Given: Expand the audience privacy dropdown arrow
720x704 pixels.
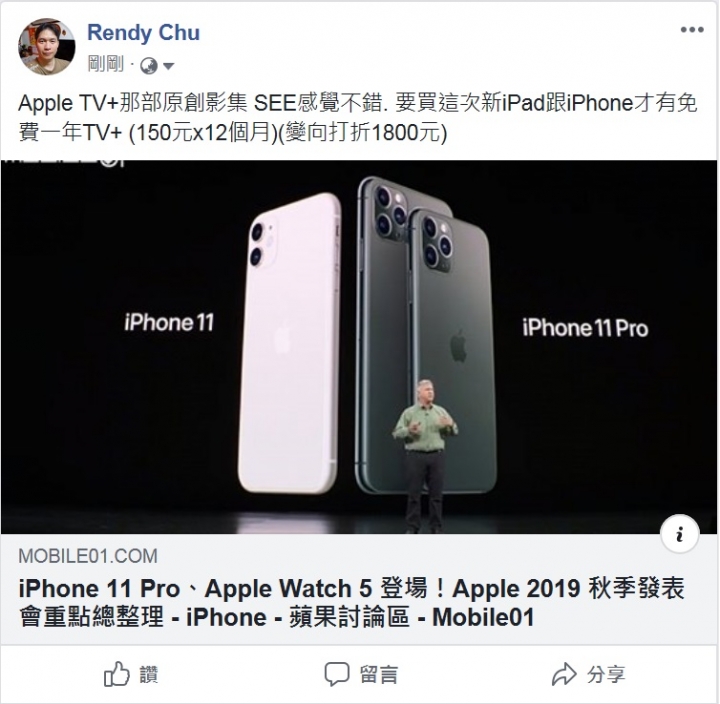Looking at the screenshot, I should click(x=169, y=67).
